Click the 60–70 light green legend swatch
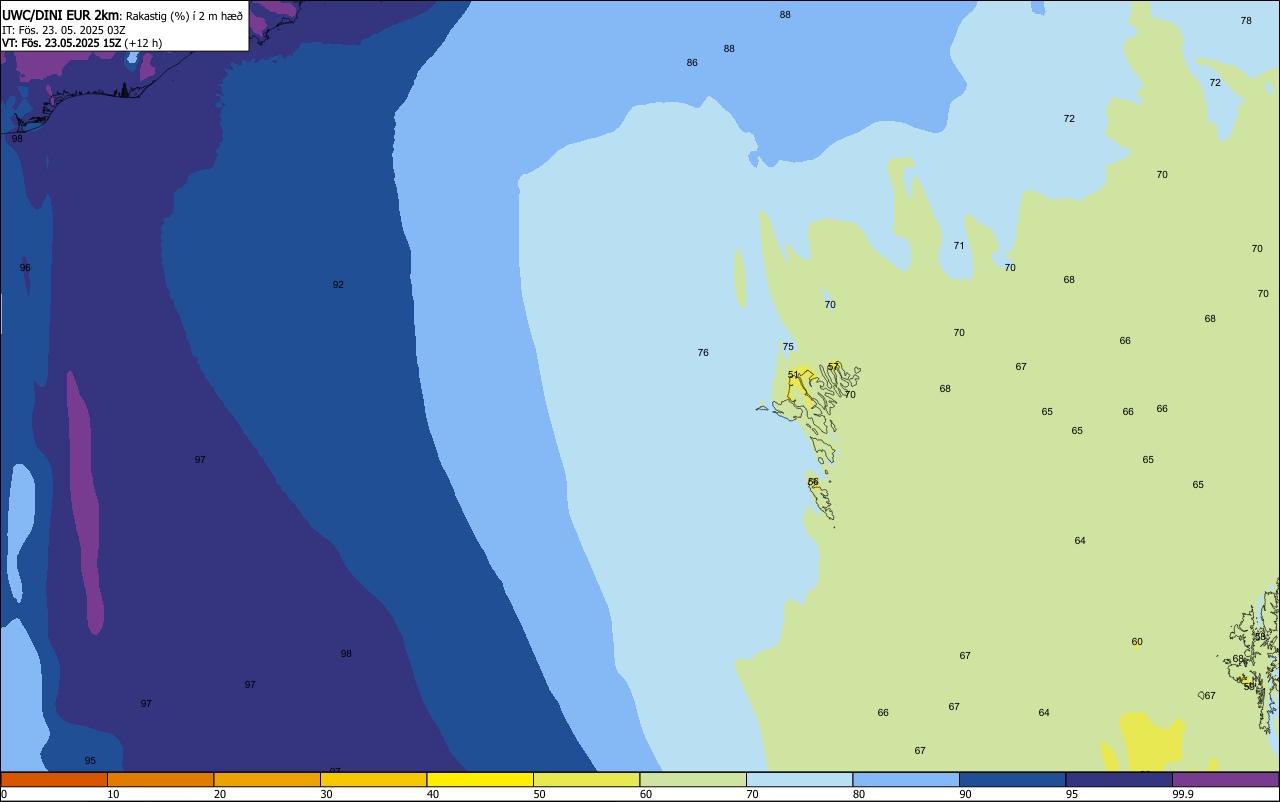1280x802 pixels. 693,779
